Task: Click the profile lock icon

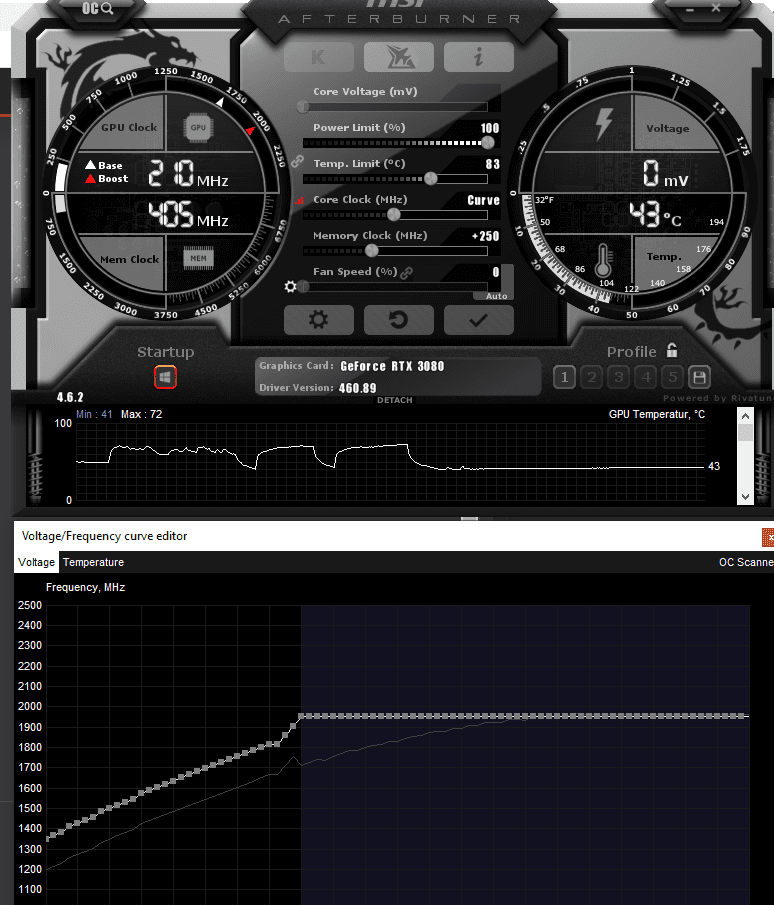Action: click(x=672, y=350)
